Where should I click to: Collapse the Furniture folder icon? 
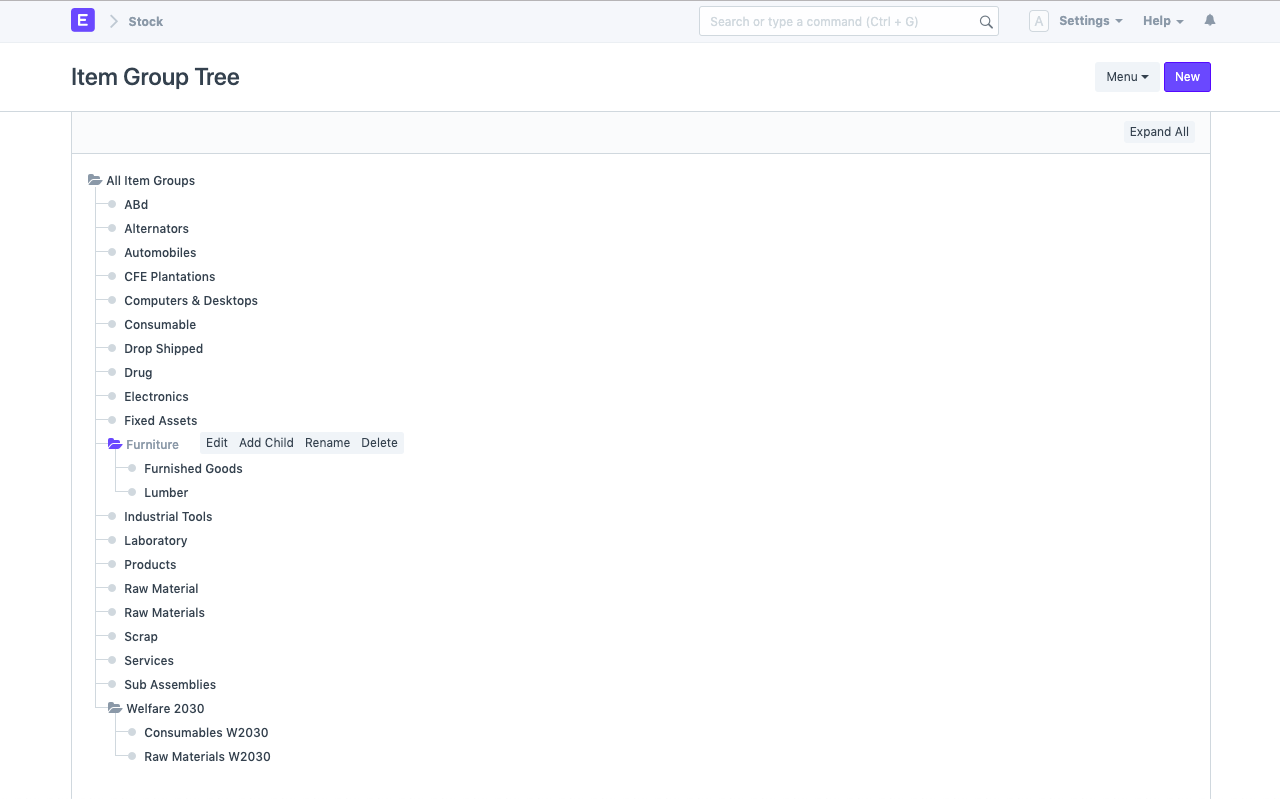click(x=115, y=444)
